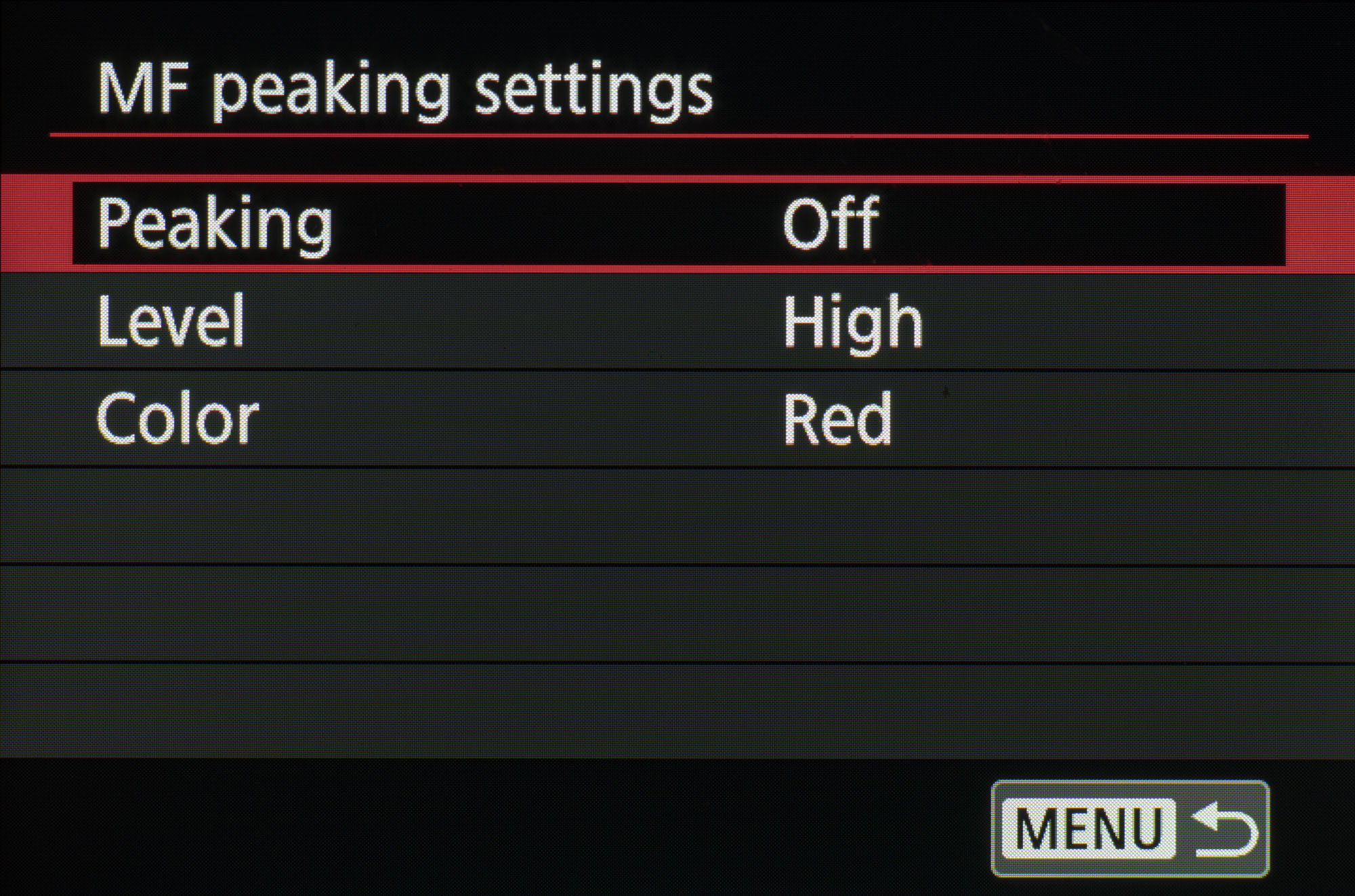Toggle the Peaking value currently set to Off
Image resolution: width=1355 pixels, height=896 pixels.
point(831,223)
